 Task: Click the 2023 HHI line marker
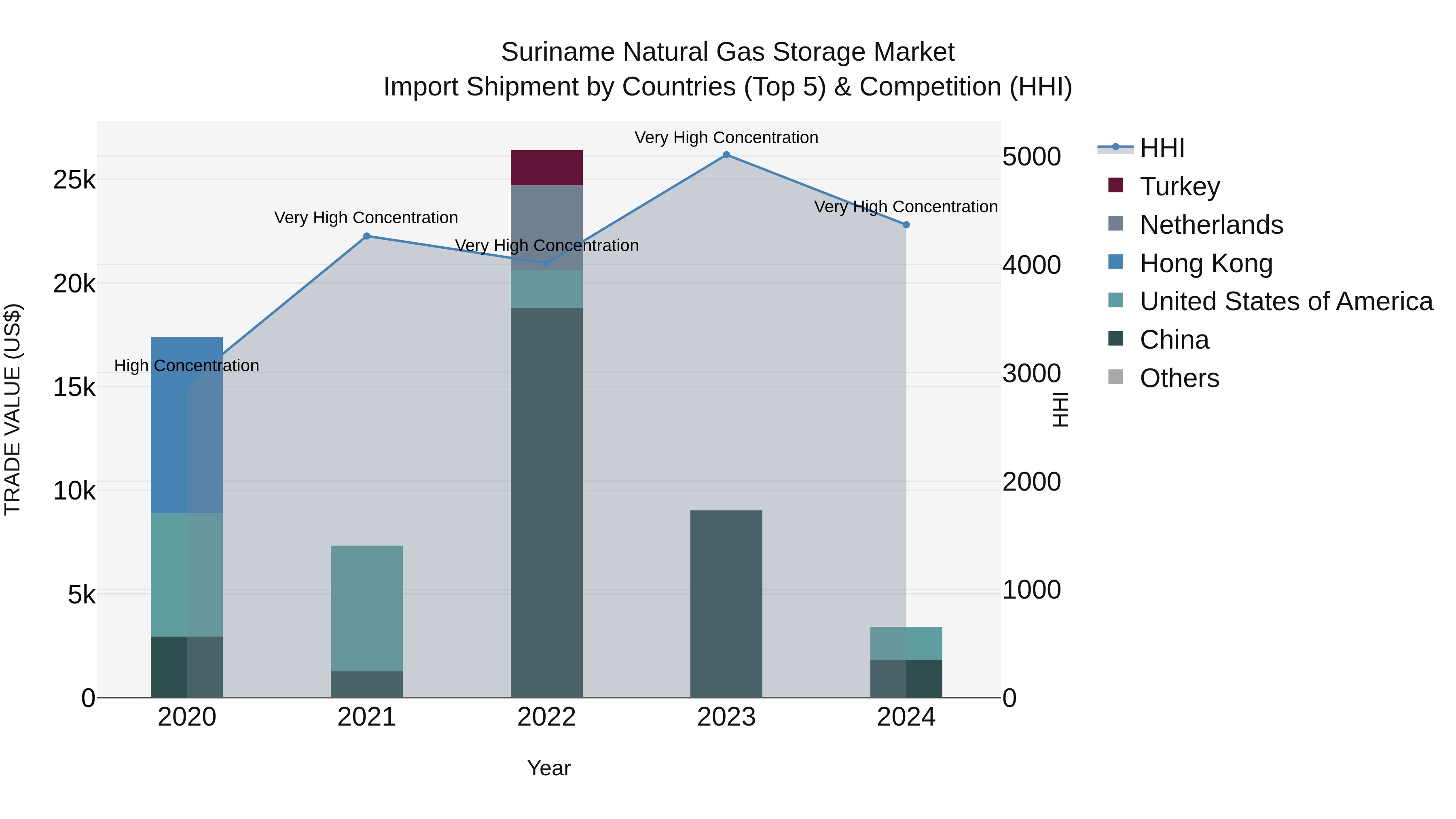pyautogui.click(x=726, y=155)
